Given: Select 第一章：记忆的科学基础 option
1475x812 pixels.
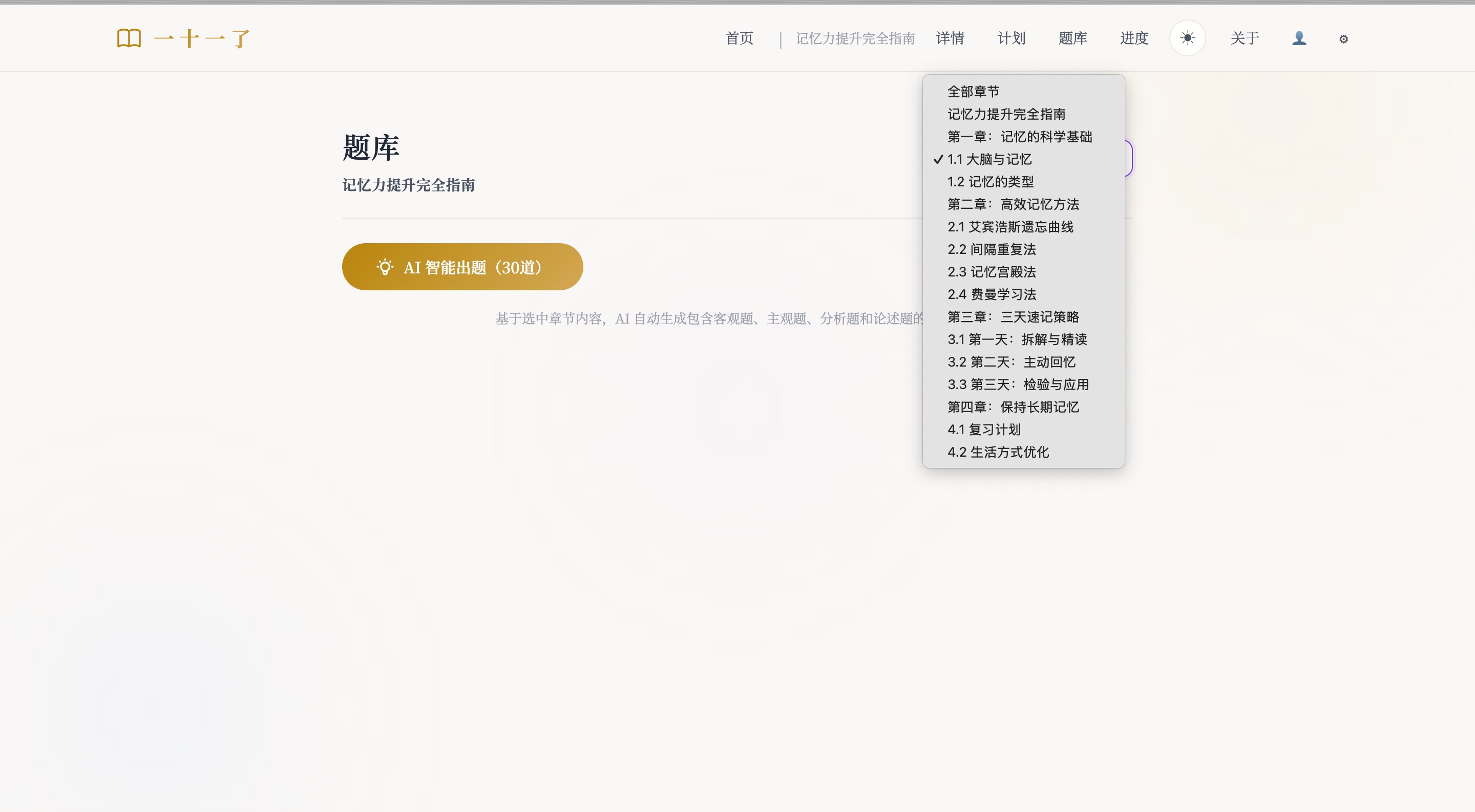Looking at the screenshot, I should click(1023, 137).
